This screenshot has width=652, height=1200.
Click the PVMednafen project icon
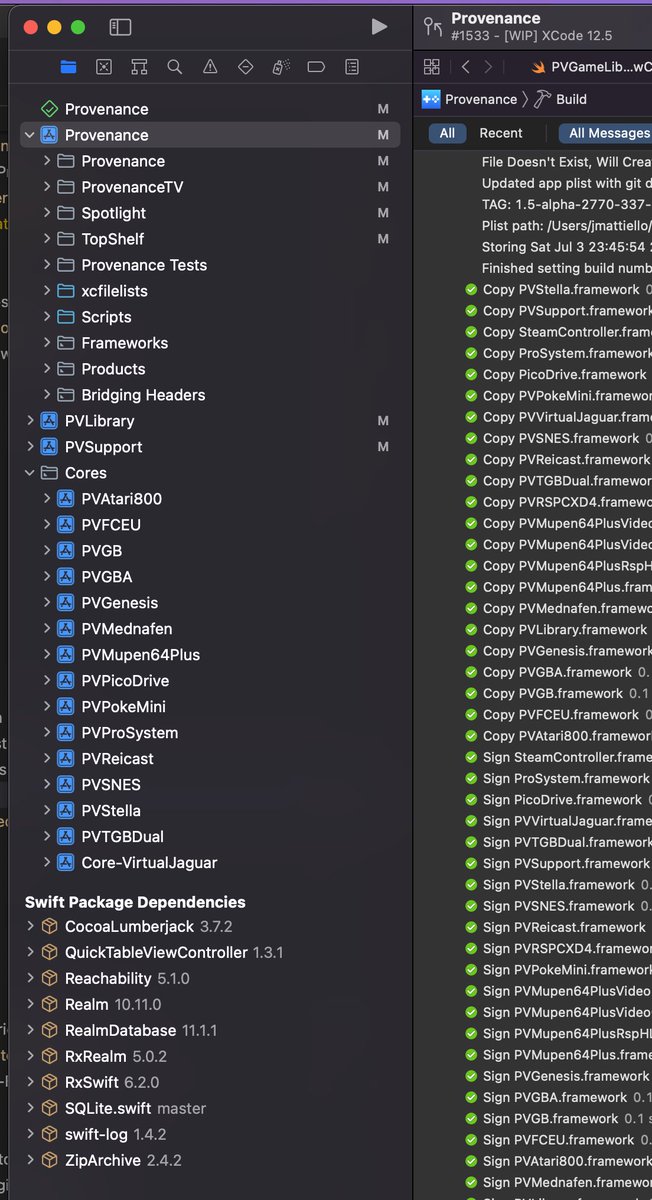[x=66, y=629]
